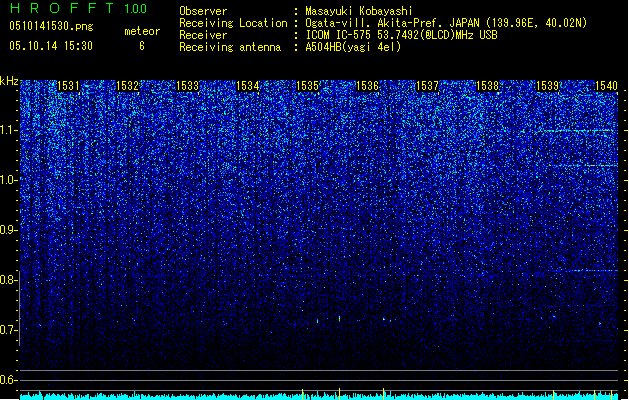The image size is (629, 400).
Task: Click the time marker 1531
Action: (x=68, y=86)
